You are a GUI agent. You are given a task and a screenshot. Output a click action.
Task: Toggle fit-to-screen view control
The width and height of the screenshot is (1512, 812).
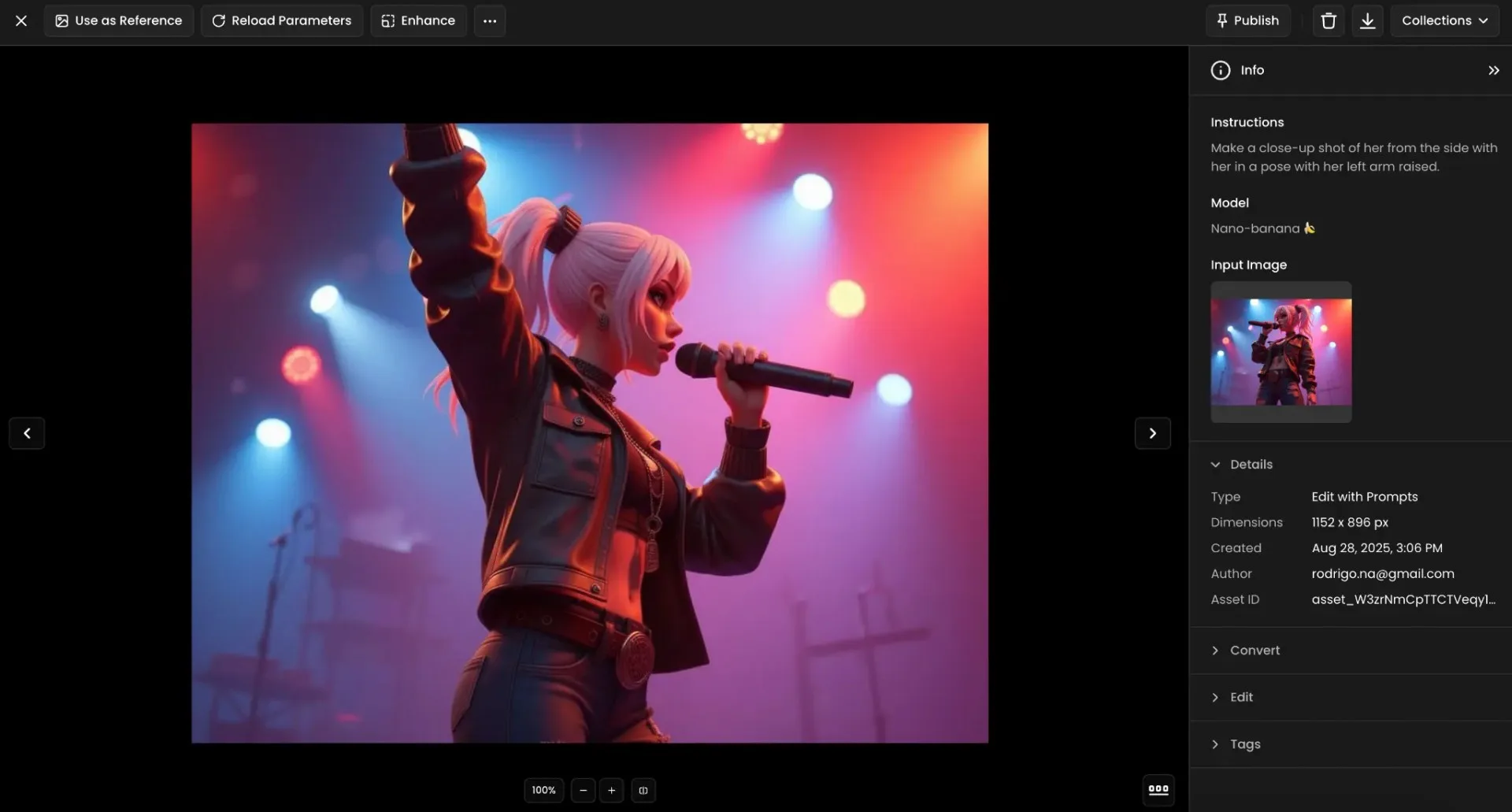click(x=643, y=790)
